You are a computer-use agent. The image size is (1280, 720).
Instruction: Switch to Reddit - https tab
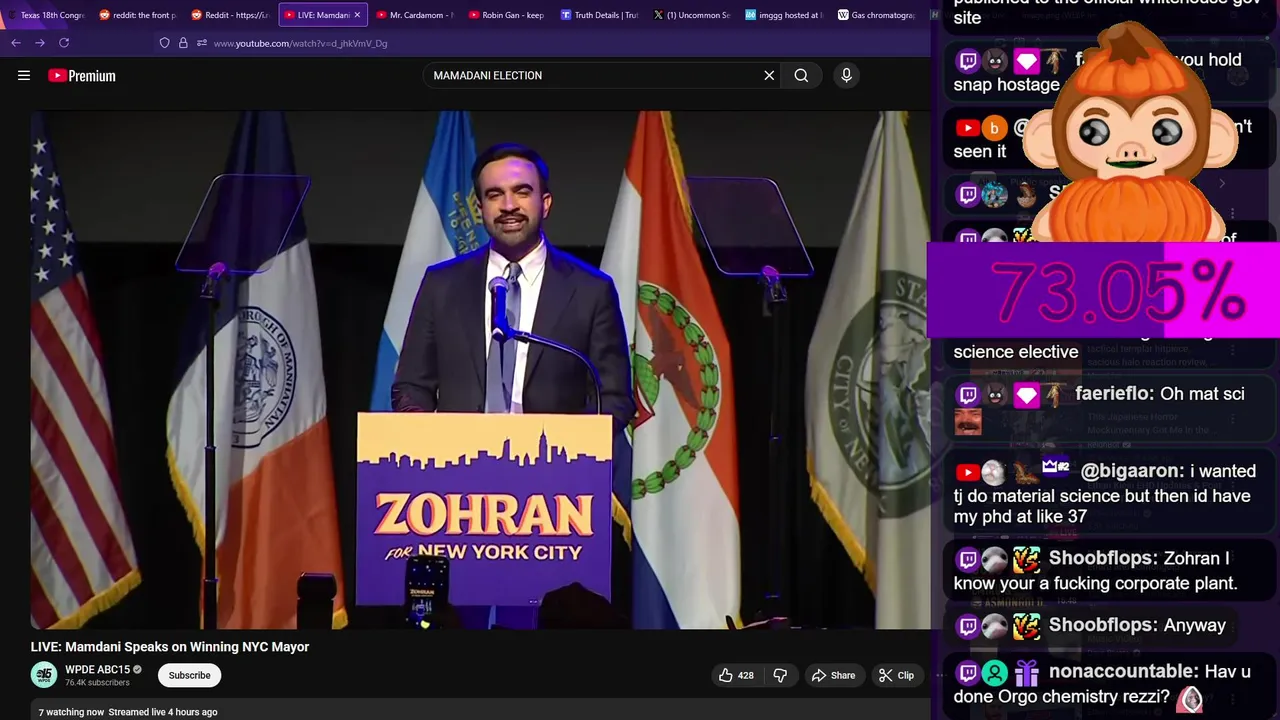230,15
